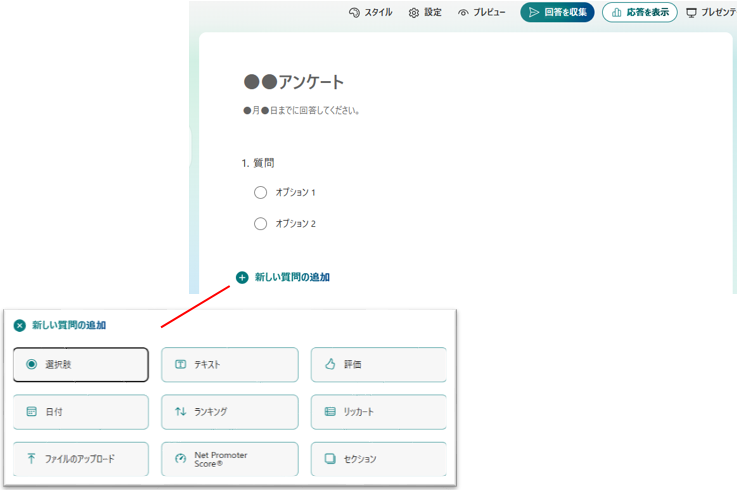
Task: Add a ランキング ranking question
Action: pyautogui.click(x=229, y=411)
